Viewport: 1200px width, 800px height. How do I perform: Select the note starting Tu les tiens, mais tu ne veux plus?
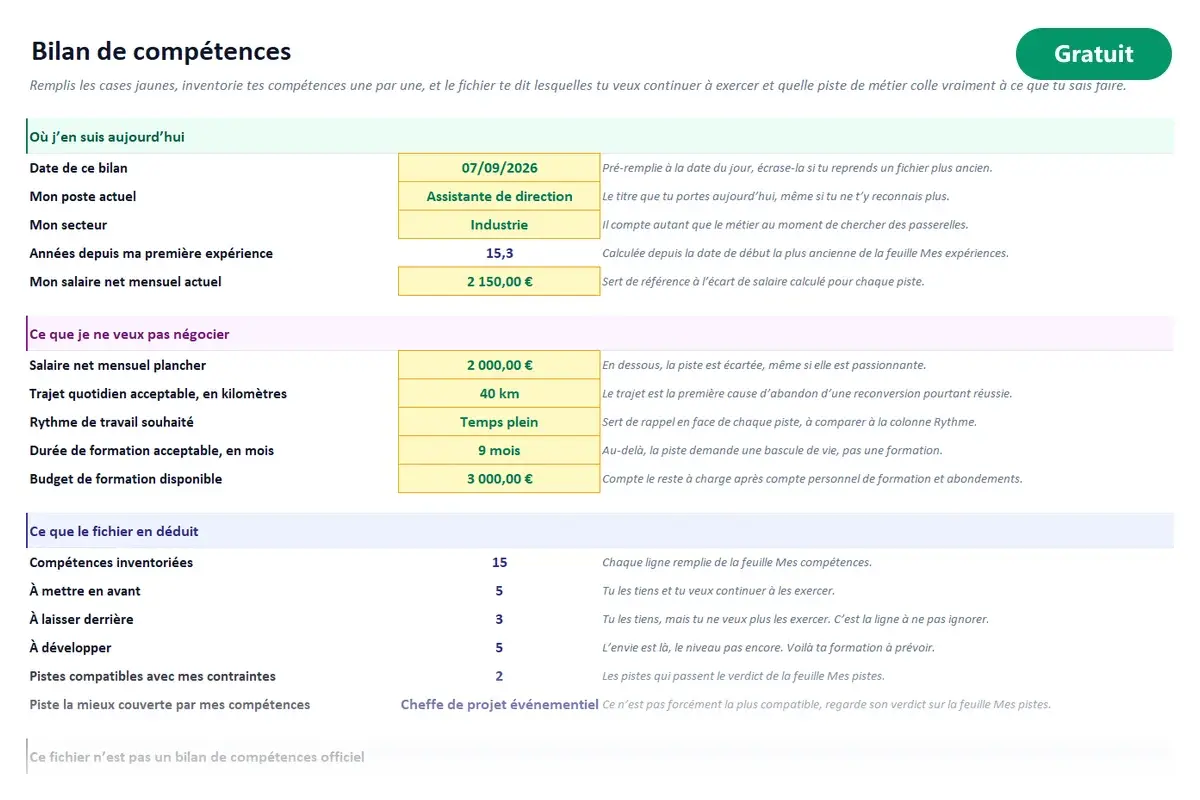(795, 619)
